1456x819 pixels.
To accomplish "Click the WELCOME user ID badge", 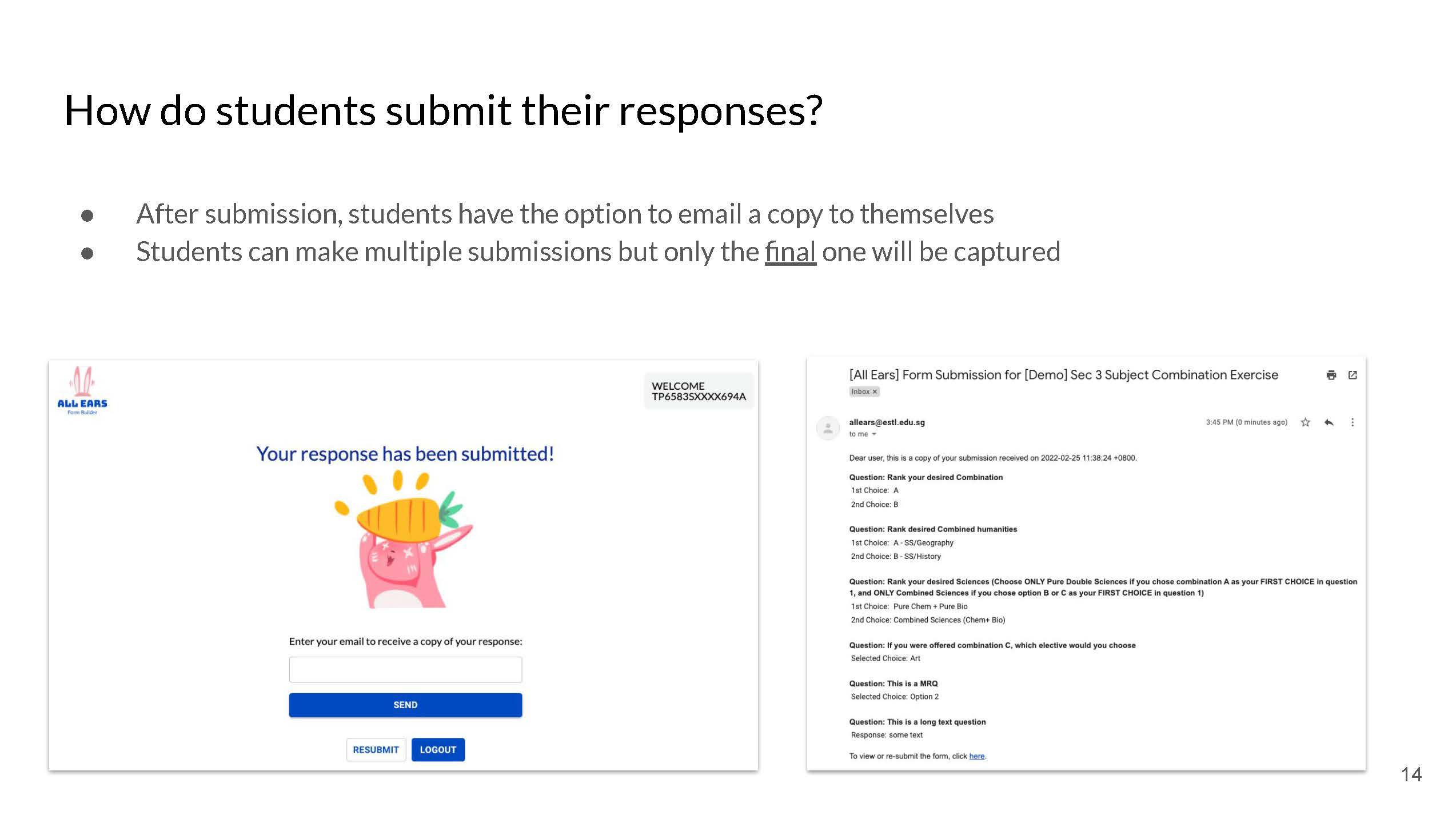I will [699, 391].
